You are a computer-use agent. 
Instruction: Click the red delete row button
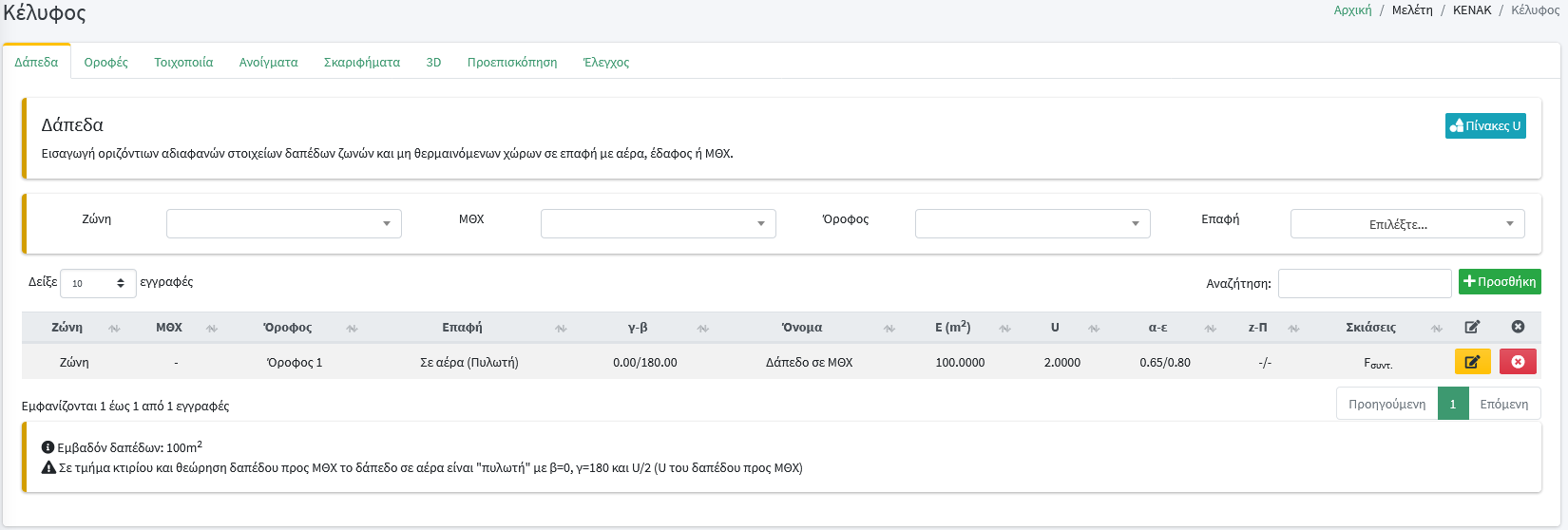tap(1518, 362)
